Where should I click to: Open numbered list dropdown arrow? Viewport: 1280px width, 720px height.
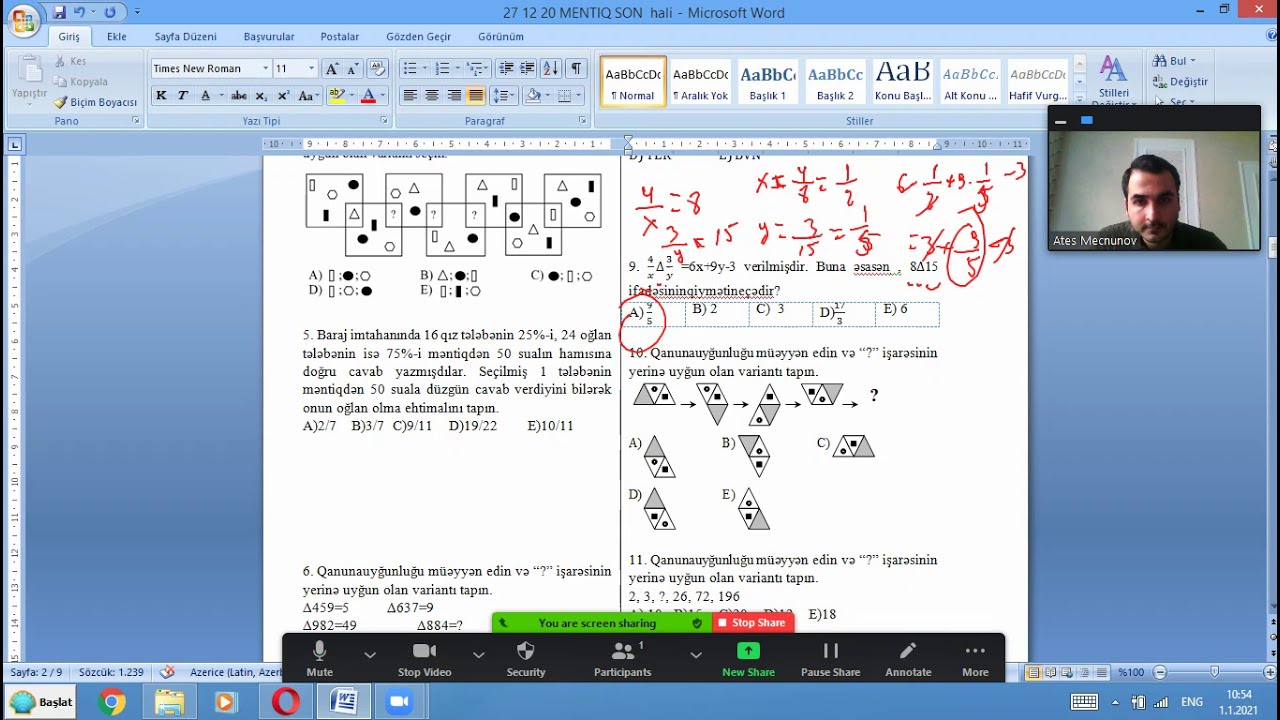(457, 68)
